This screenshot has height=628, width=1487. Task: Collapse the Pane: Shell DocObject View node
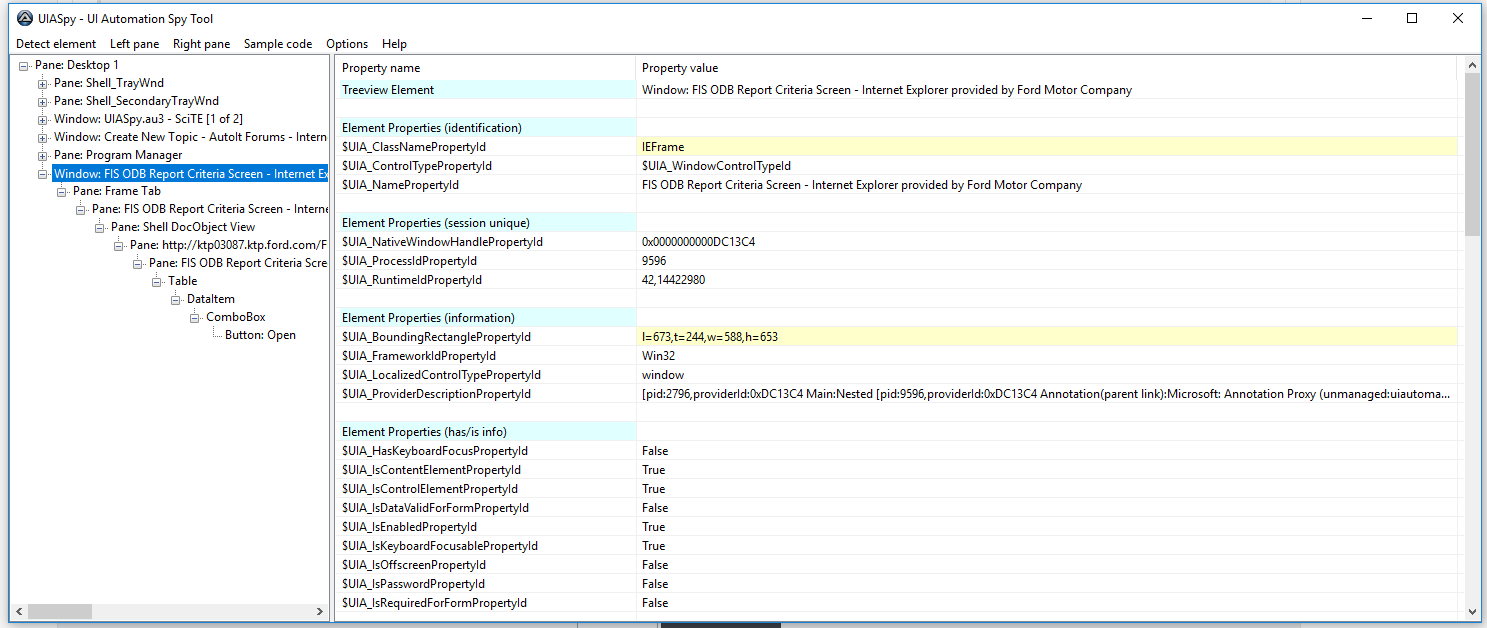(x=100, y=227)
